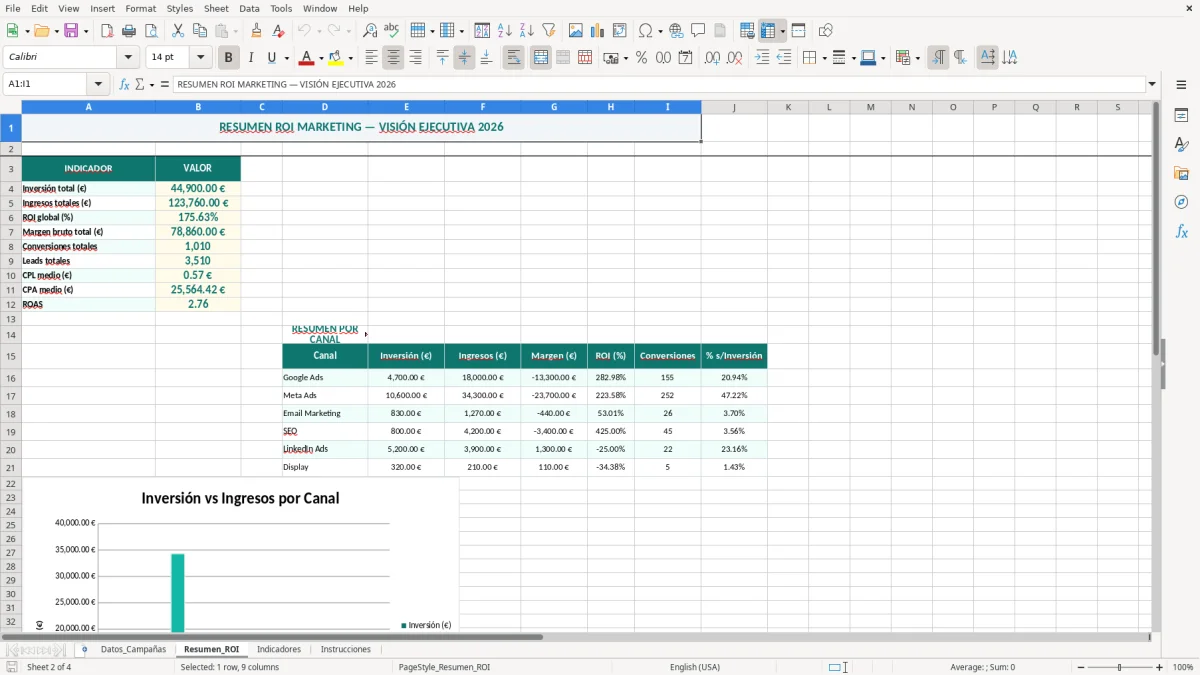The height and width of the screenshot is (675, 1200).
Task: Click the zoom slider in status bar
Action: 1119,667
